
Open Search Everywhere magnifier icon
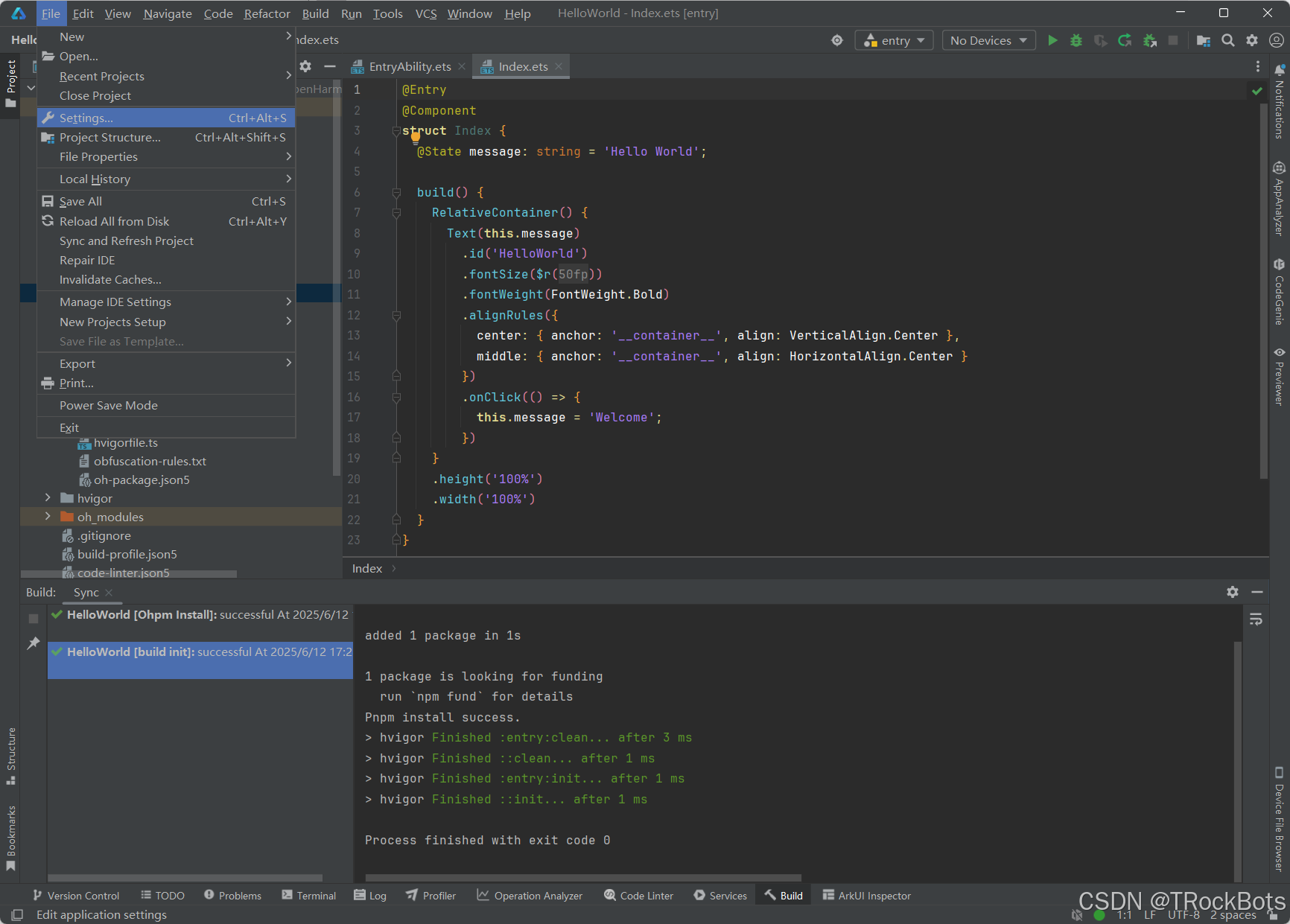click(1228, 40)
